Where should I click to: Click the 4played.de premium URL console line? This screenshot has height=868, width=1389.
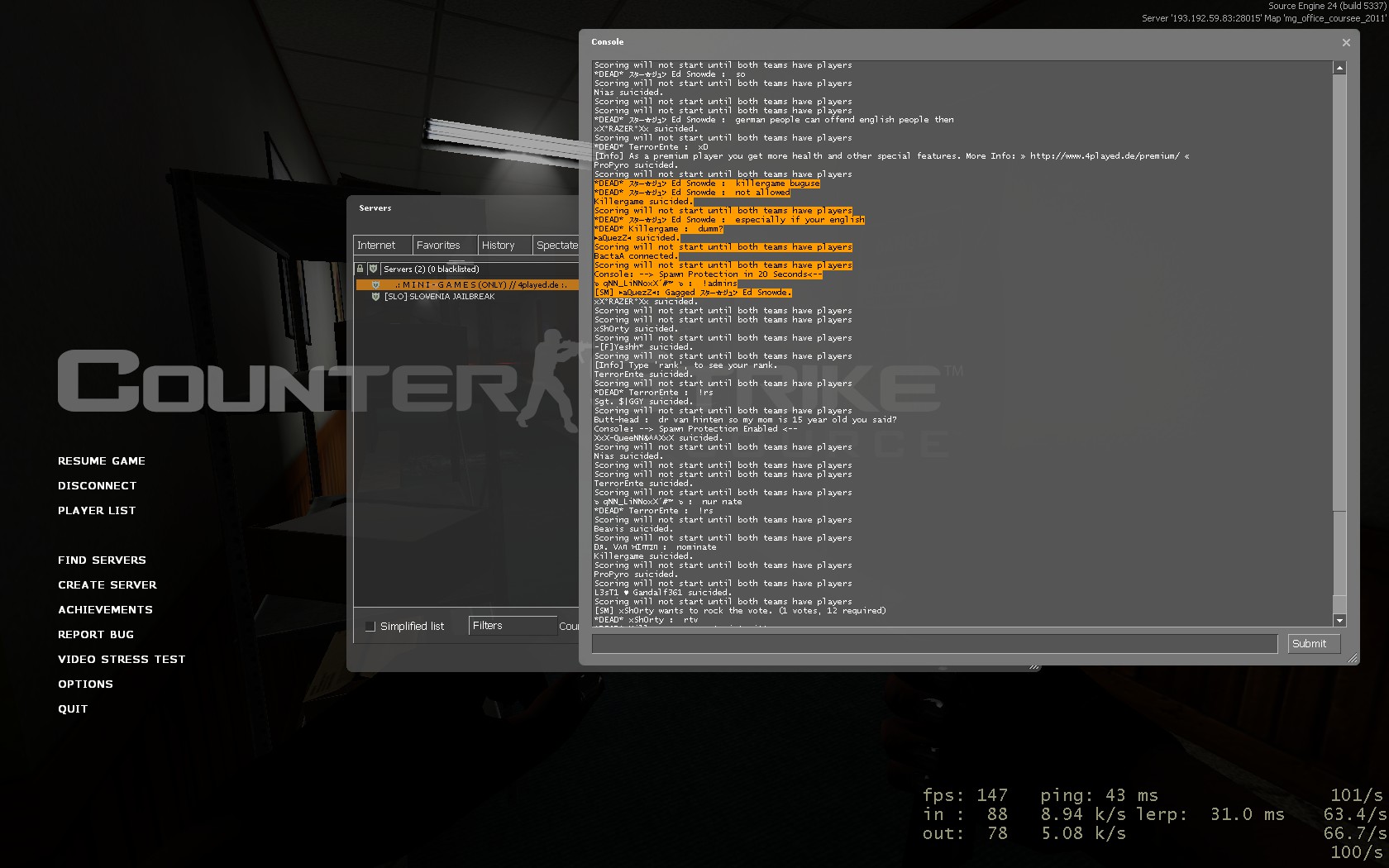891,156
